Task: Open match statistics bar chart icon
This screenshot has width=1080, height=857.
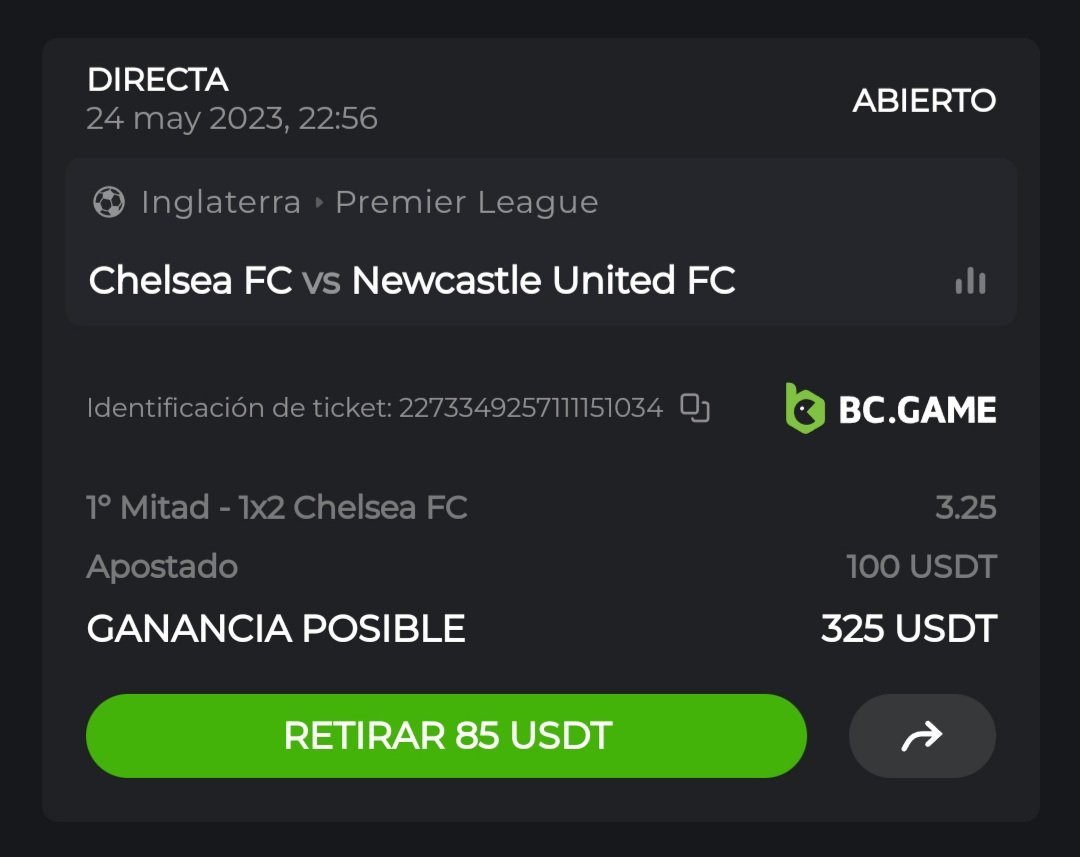Action: [x=970, y=282]
